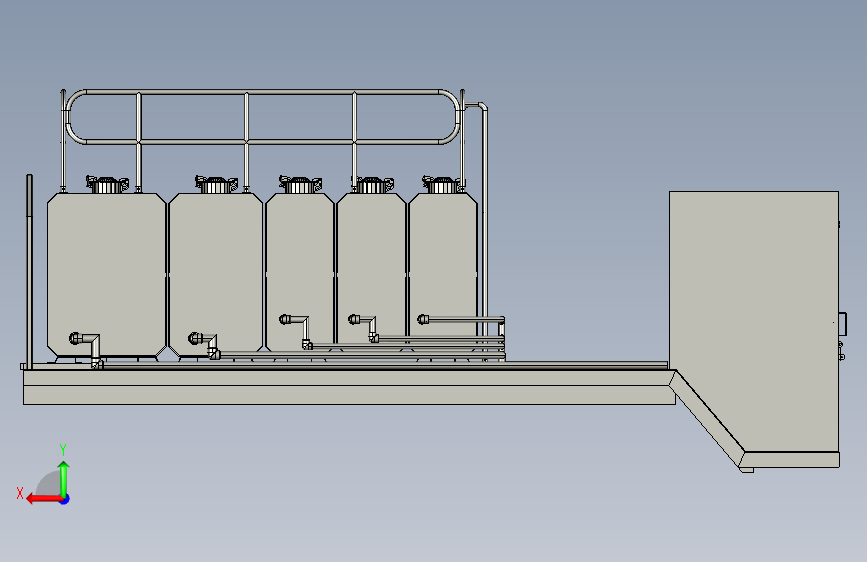Select the outlet elbow fitting on the second tank

pos(205,346)
